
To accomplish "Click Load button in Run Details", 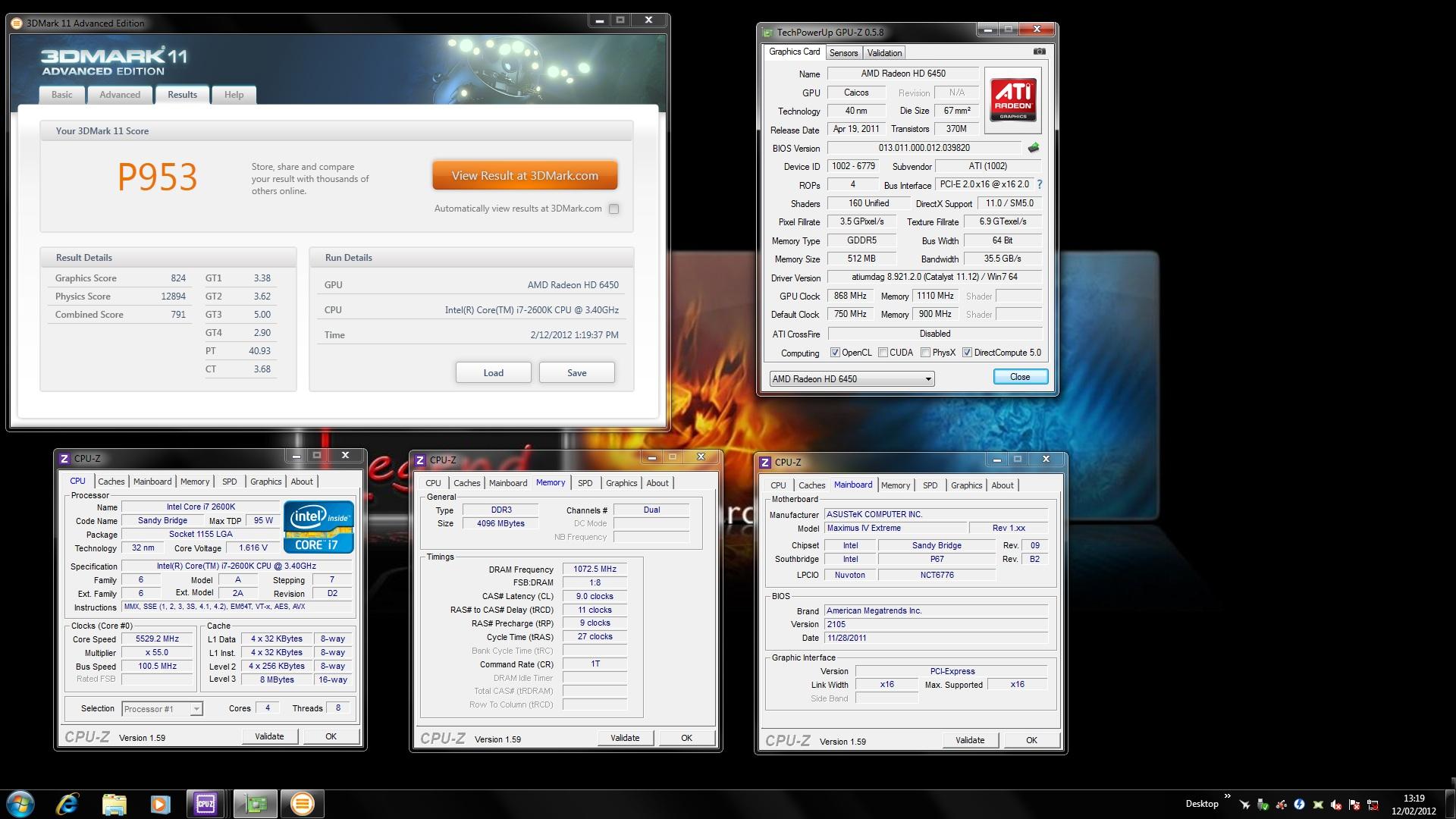I will coord(493,372).
